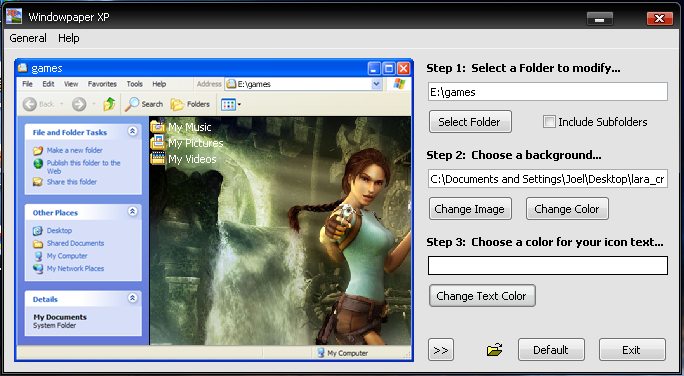Click the Change Image button
This screenshot has width=684, height=376.
coord(470,209)
